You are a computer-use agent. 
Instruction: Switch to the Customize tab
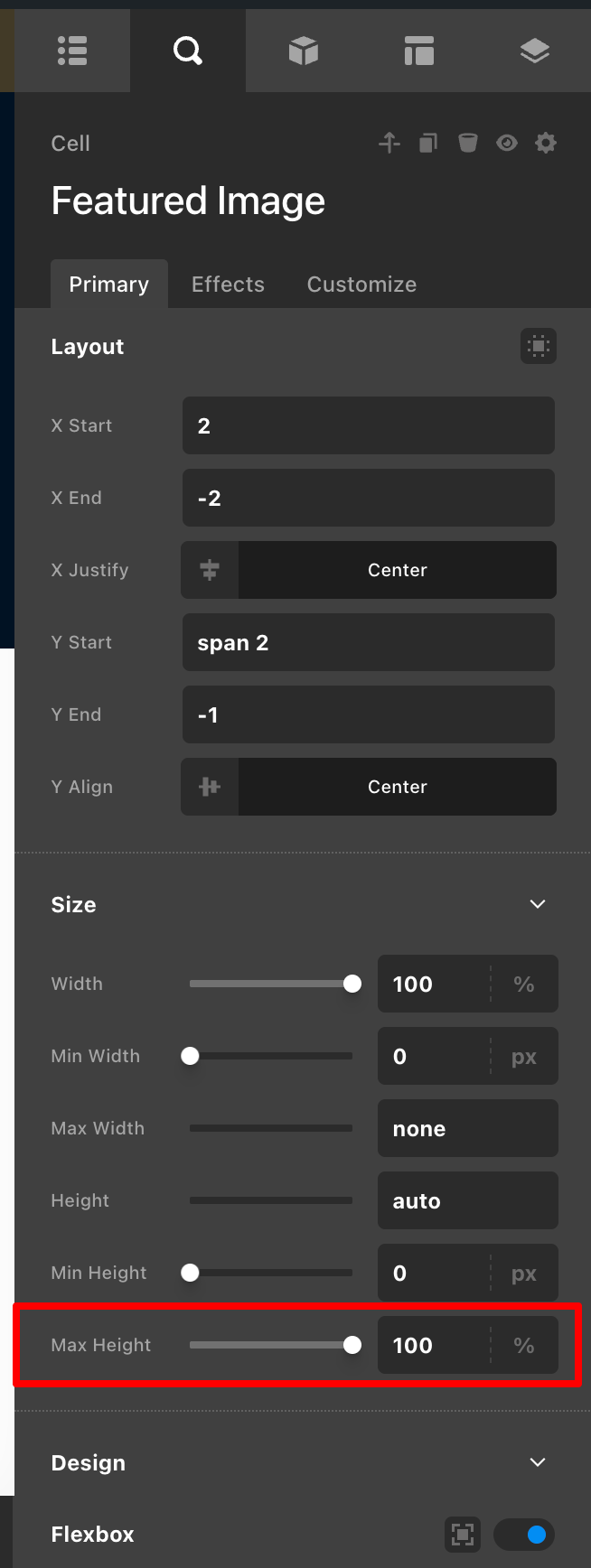click(361, 285)
